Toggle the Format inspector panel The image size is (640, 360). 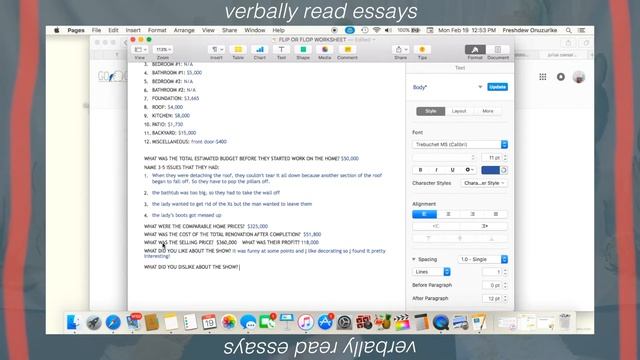(475, 49)
